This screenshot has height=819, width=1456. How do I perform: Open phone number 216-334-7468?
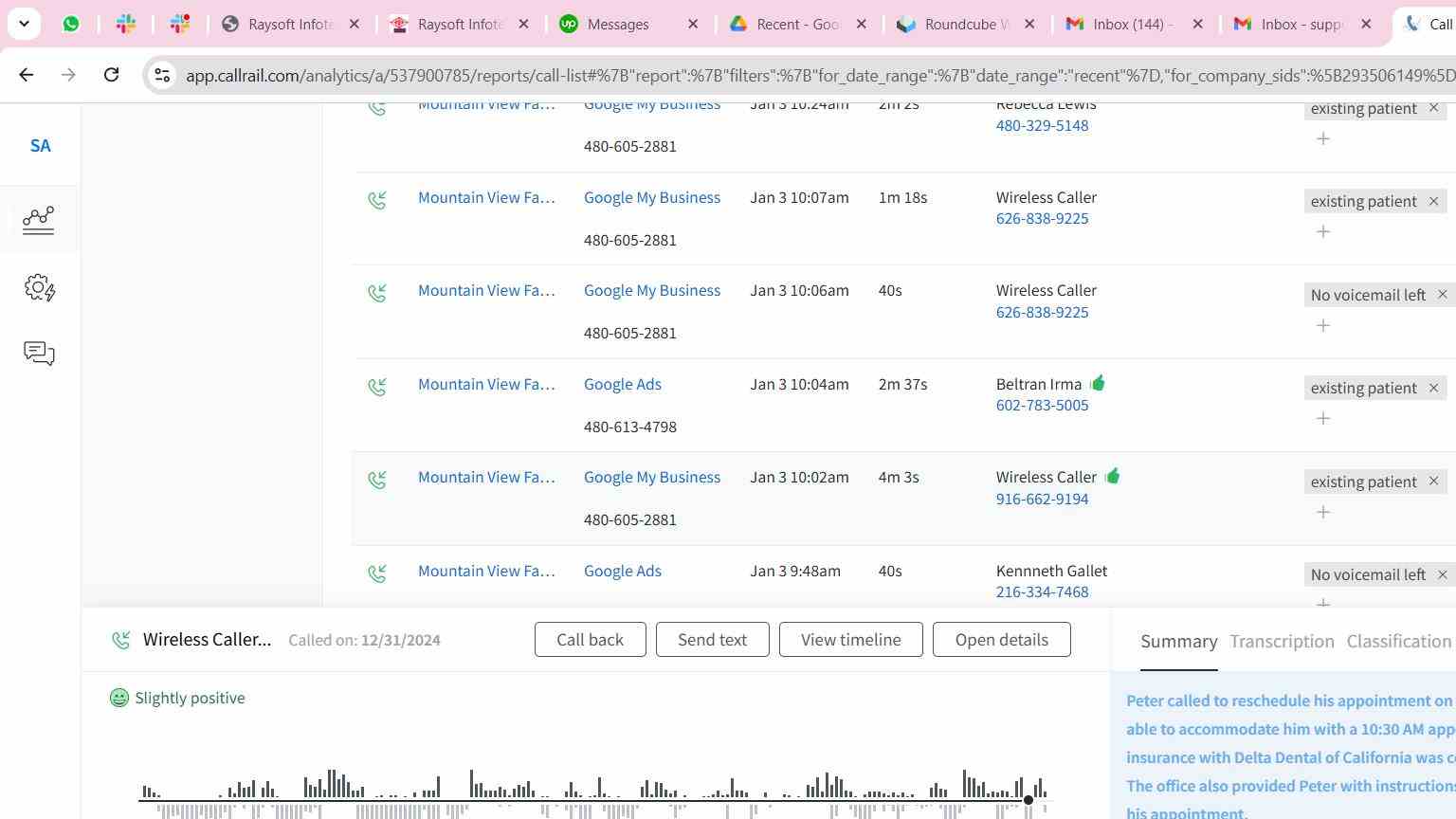coord(1042,591)
